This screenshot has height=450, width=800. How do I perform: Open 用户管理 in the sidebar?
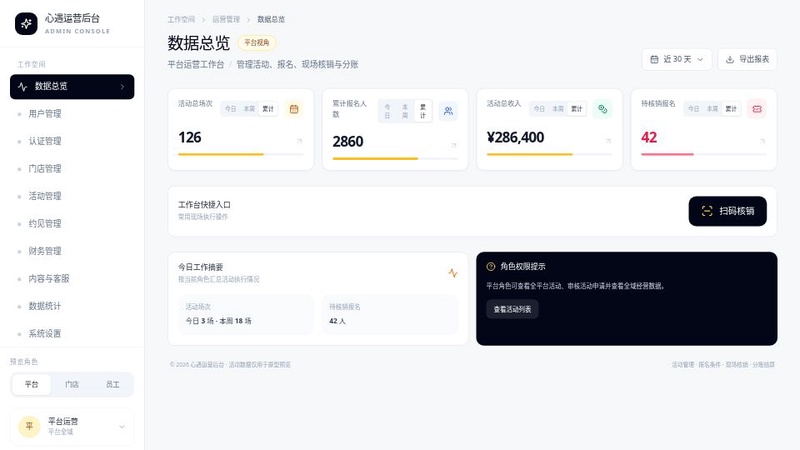click(x=72, y=114)
